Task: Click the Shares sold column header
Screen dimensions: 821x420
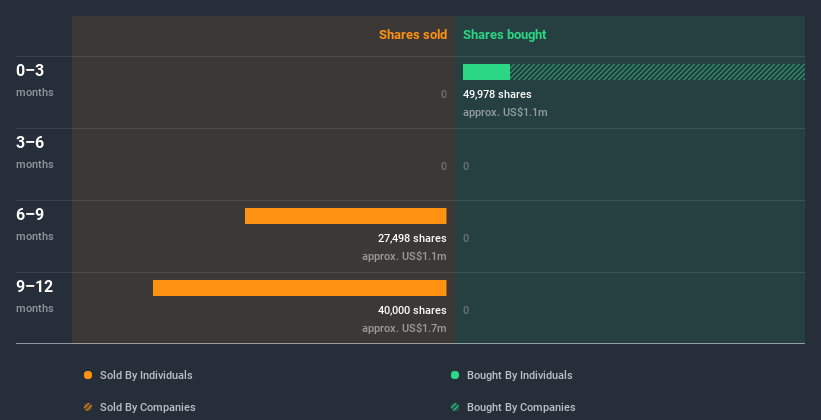Action: tap(413, 35)
